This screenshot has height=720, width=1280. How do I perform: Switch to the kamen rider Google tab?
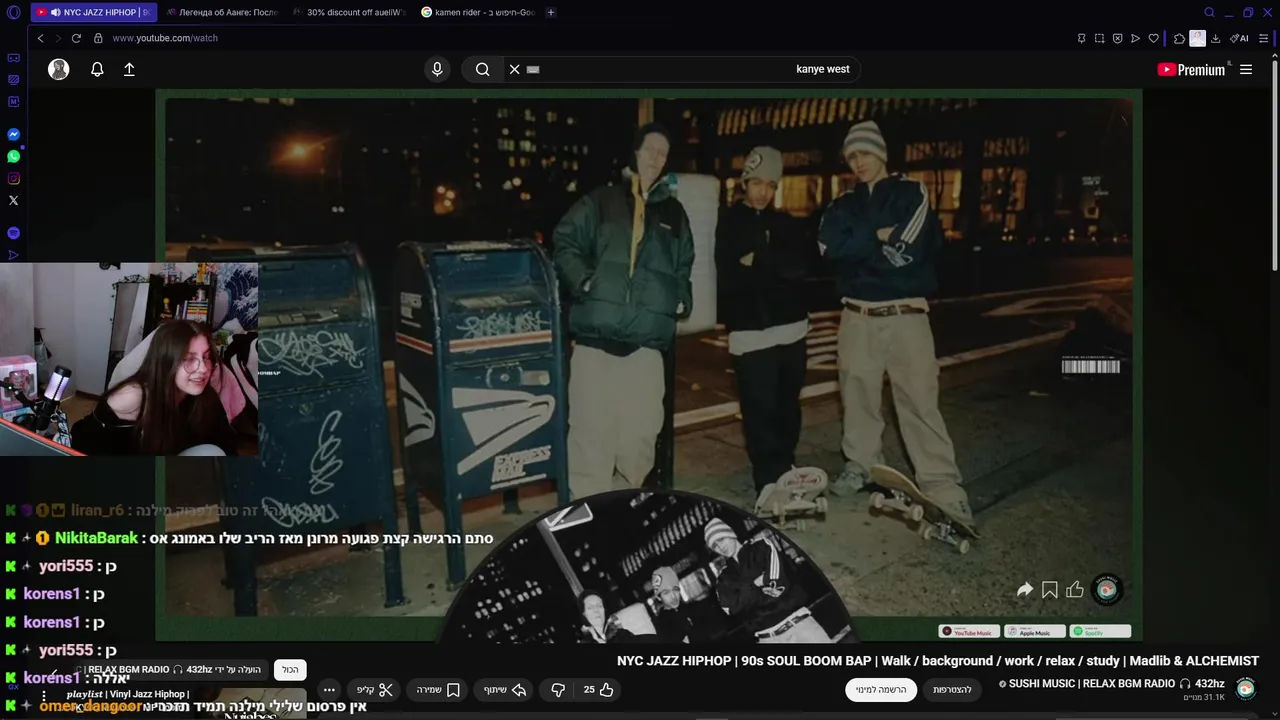[477, 12]
